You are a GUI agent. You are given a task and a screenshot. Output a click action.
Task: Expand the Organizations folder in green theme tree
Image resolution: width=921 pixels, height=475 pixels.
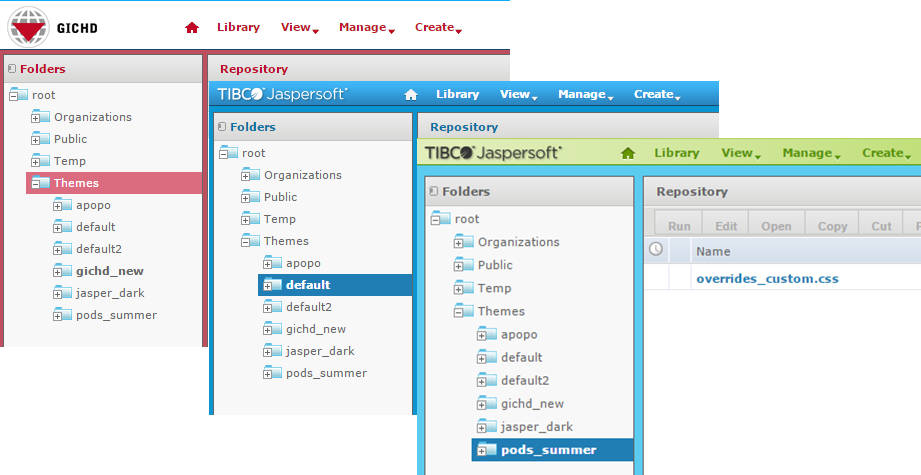pyautogui.click(x=459, y=242)
